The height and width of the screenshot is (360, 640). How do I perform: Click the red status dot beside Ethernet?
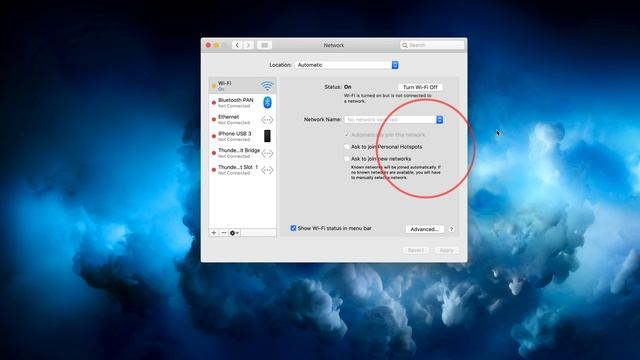coord(213,120)
